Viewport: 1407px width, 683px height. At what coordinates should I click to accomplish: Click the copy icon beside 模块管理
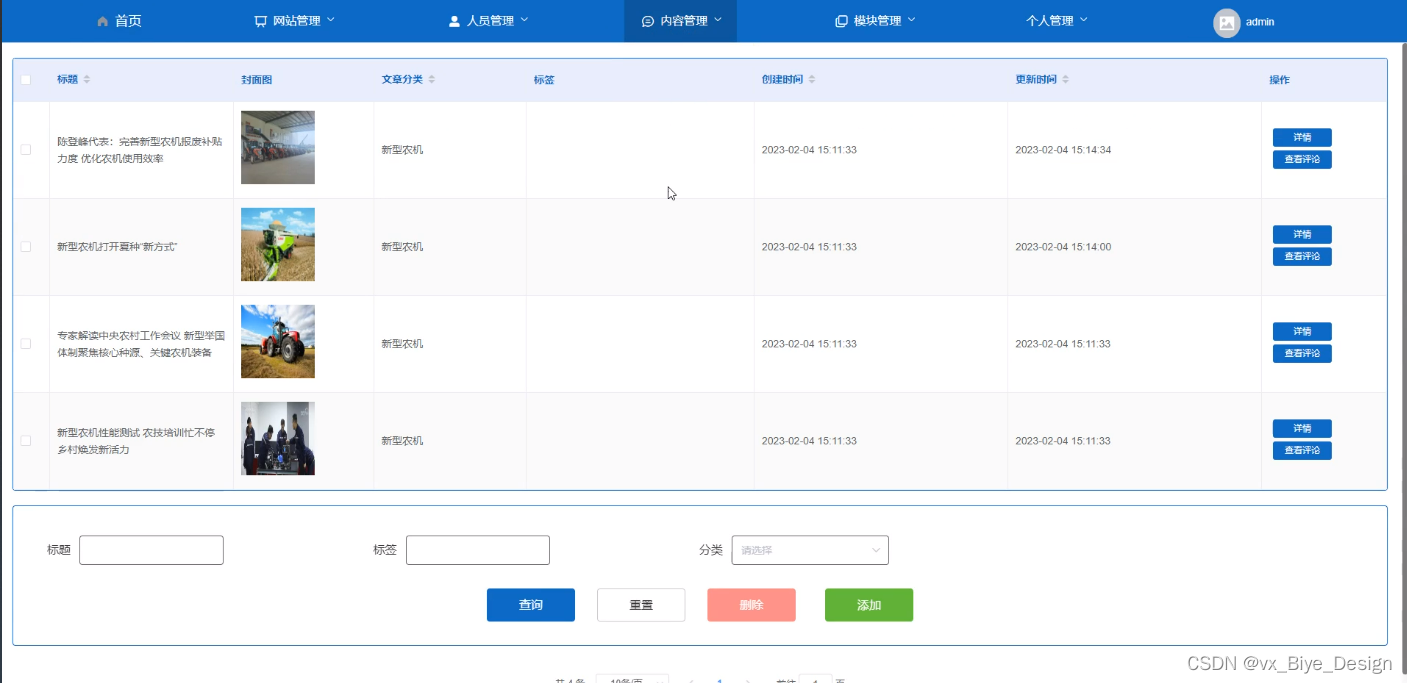(841, 21)
